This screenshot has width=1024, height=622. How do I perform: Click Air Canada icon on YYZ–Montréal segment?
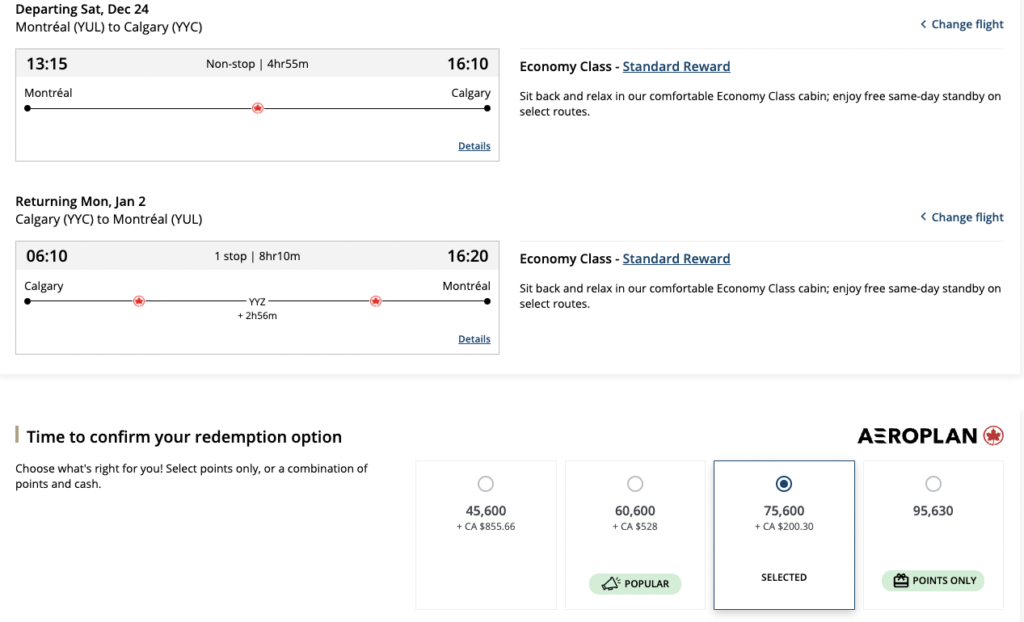(376, 301)
